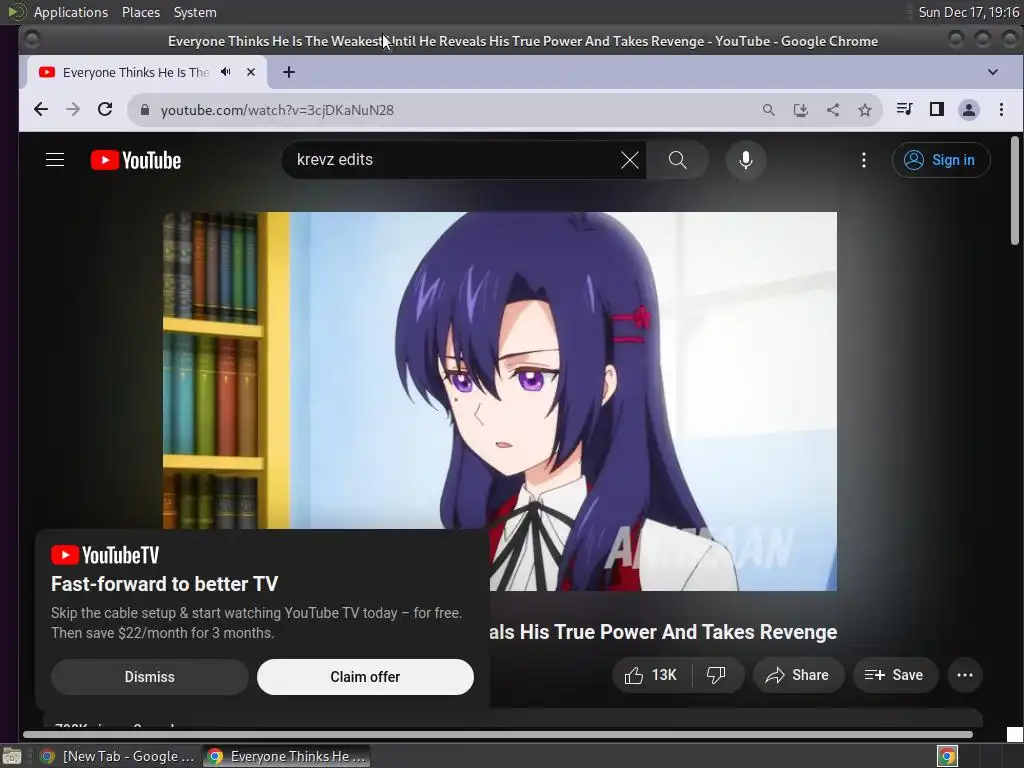
Task: Start voice search with microphone
Action: point(745,160)
